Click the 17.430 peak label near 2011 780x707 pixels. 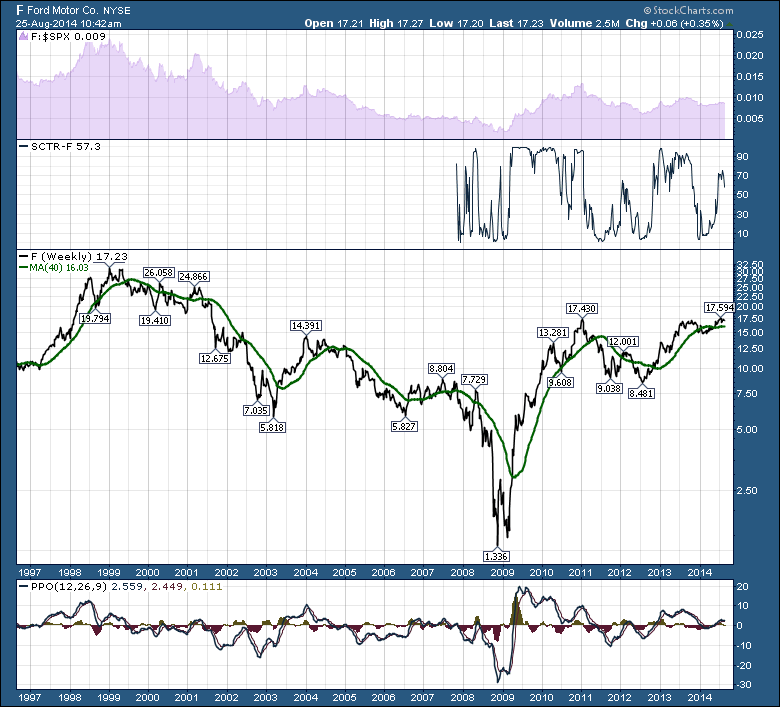[x=582, y=308]
